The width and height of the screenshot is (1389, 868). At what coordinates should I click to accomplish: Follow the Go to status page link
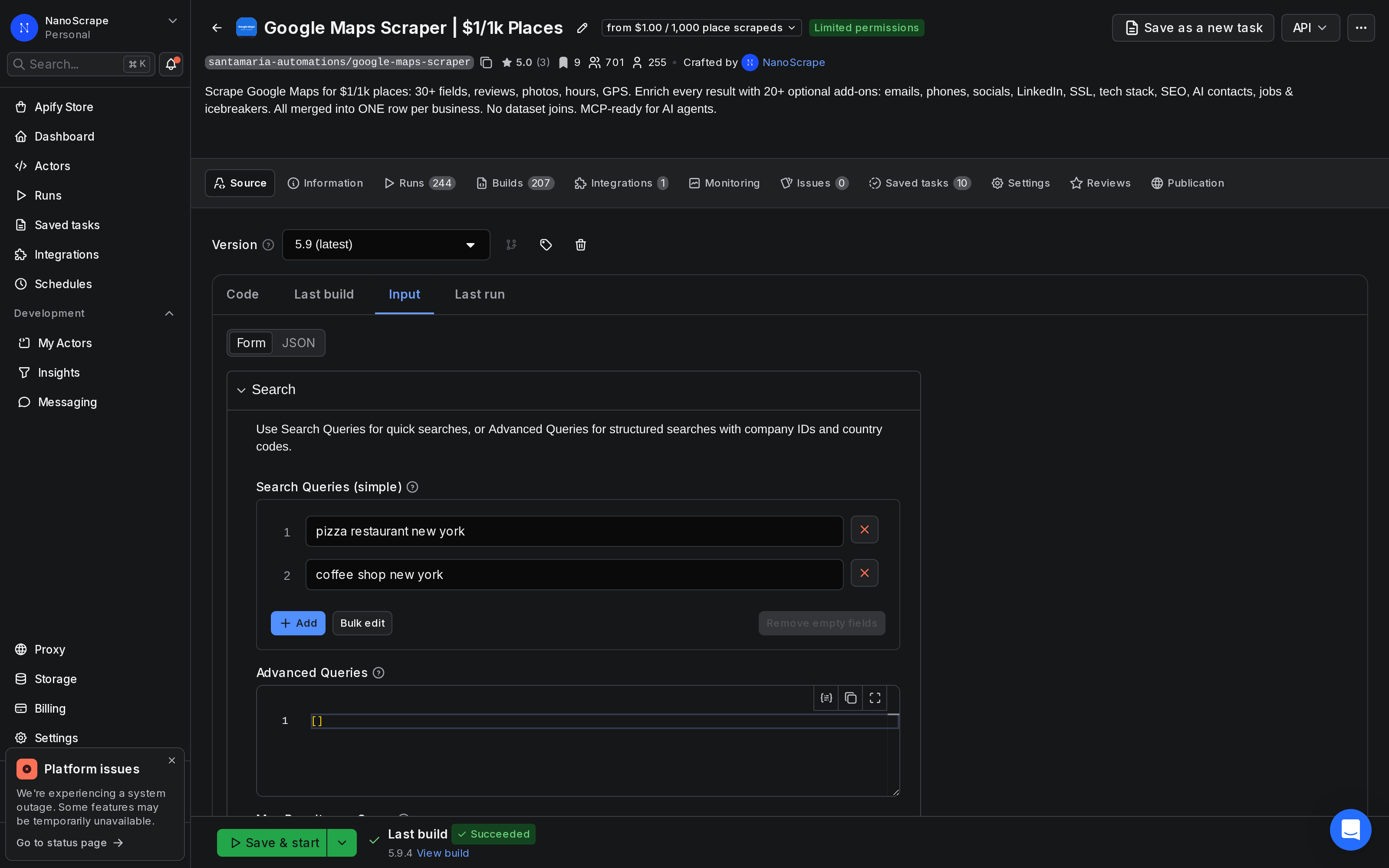(69, 843)
